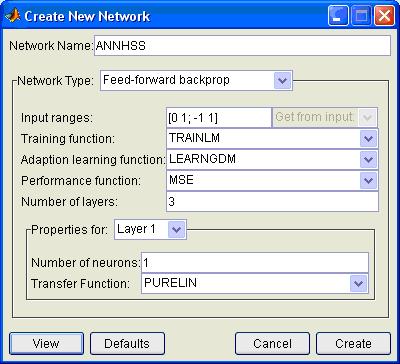Click the Input ranges field
Viewport: 400px width, 364px height.
219,117
